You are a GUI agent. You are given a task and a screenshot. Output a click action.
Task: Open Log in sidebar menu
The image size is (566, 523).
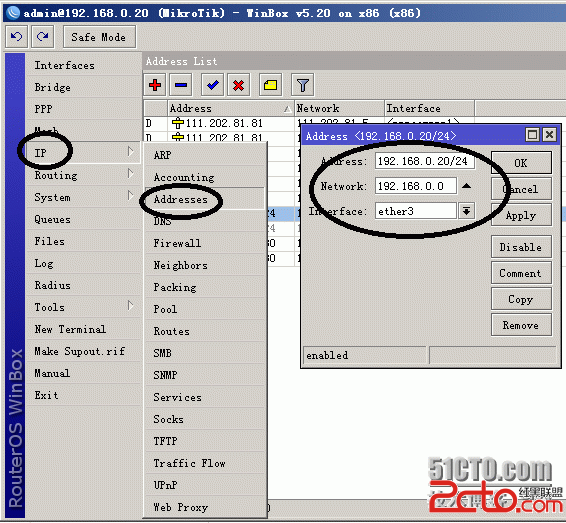[83, 263]
